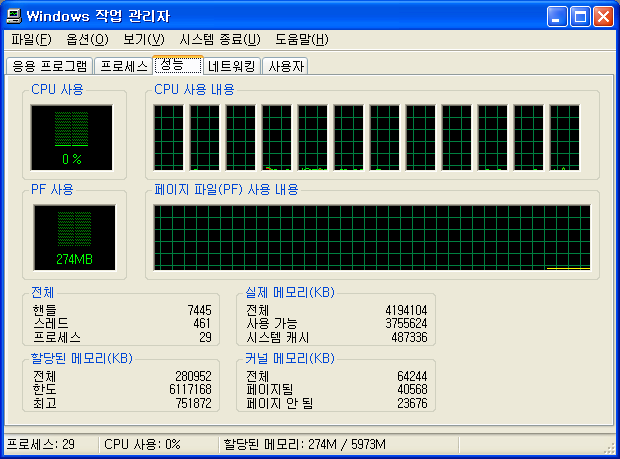Click the 페이지 안 됨 value 23676
This screenshot has width=620, height=459.
pyautogui.click(x=412, y=403)
